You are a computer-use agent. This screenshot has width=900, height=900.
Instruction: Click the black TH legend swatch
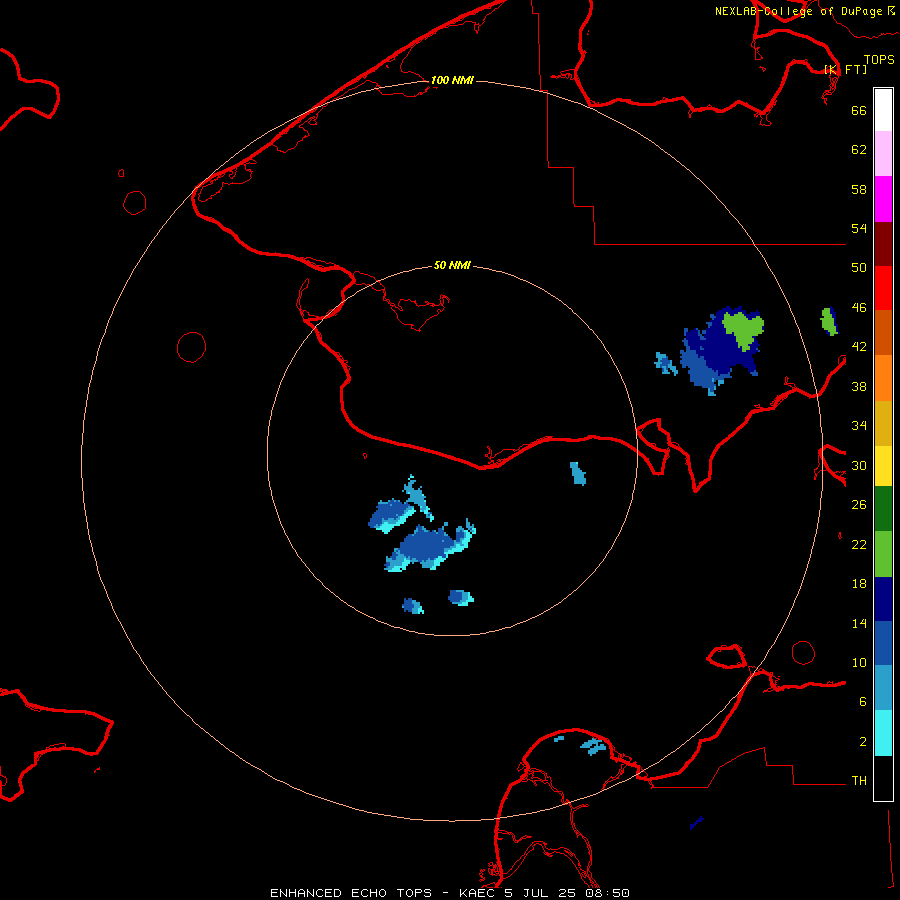tap(883, 778)
